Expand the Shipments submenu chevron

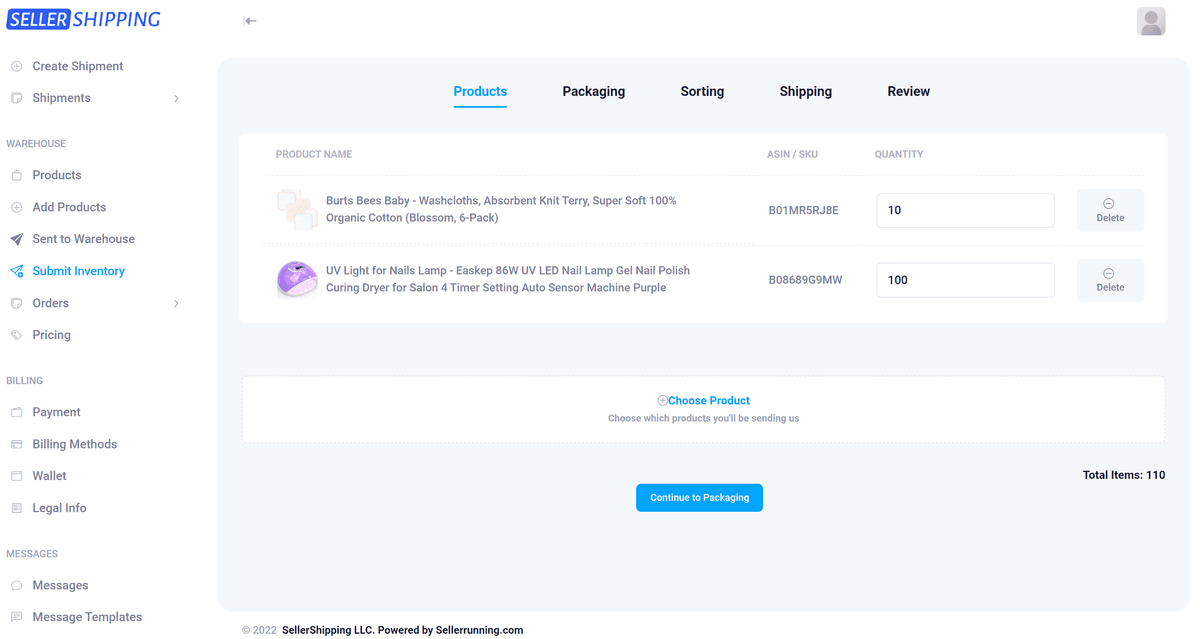point(177,98)
